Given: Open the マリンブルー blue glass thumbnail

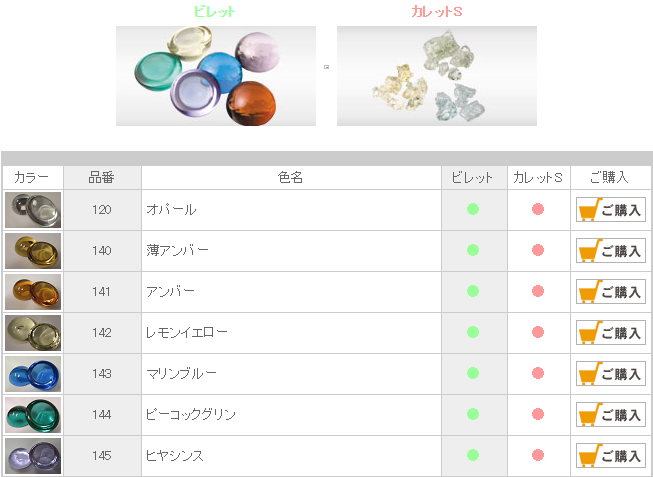Looking at the screenshot, I should coord(33,374).
